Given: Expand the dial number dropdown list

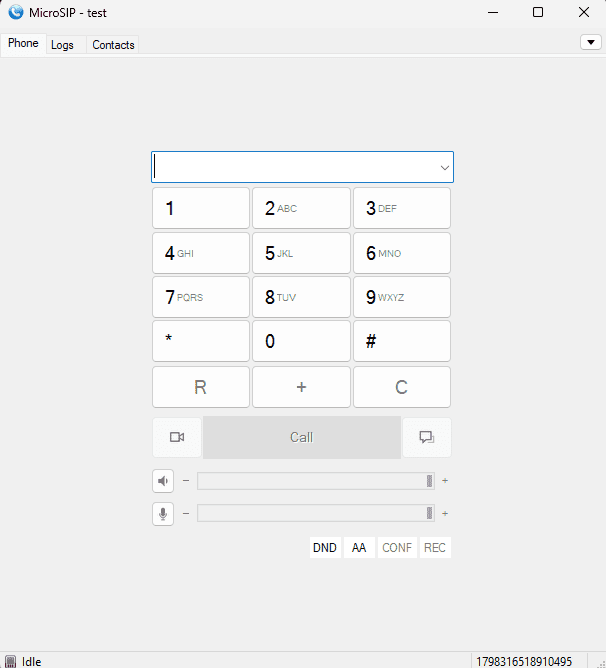Looking at the screenshot, I should pyautogui.click(x=444, y=168).
